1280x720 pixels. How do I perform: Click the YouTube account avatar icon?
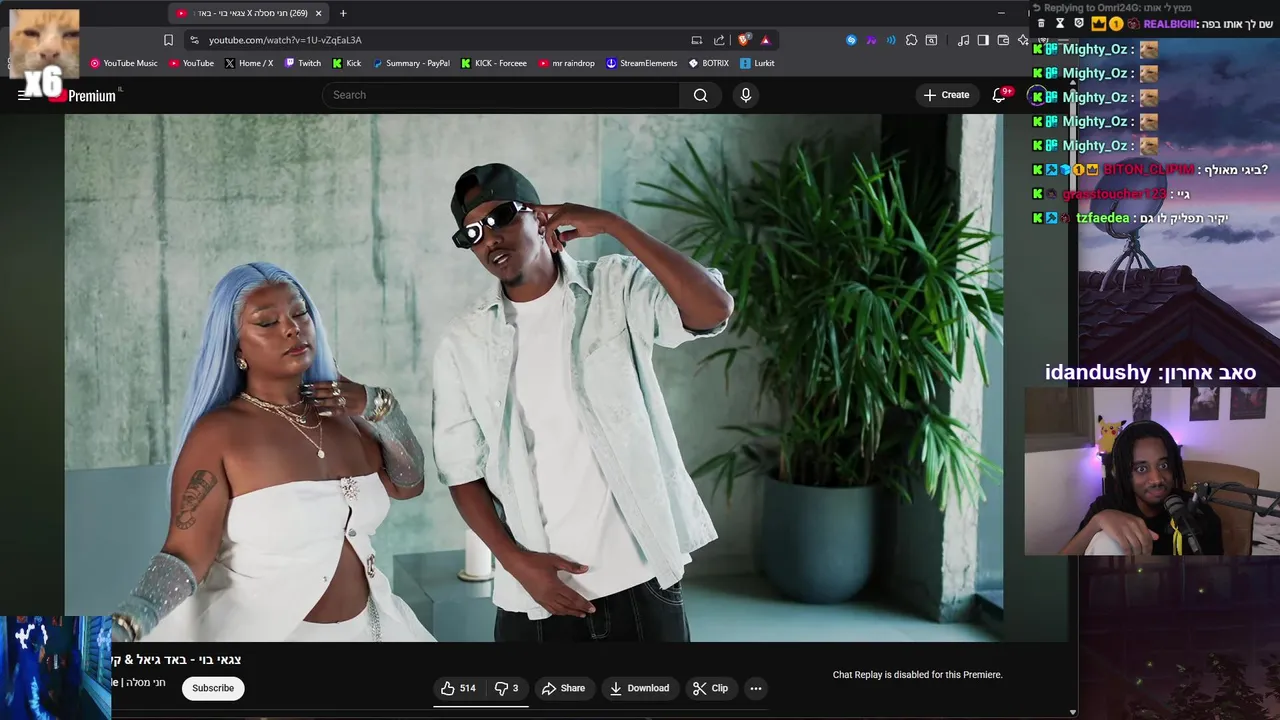pyautogui.click(x=1038, y=96)
